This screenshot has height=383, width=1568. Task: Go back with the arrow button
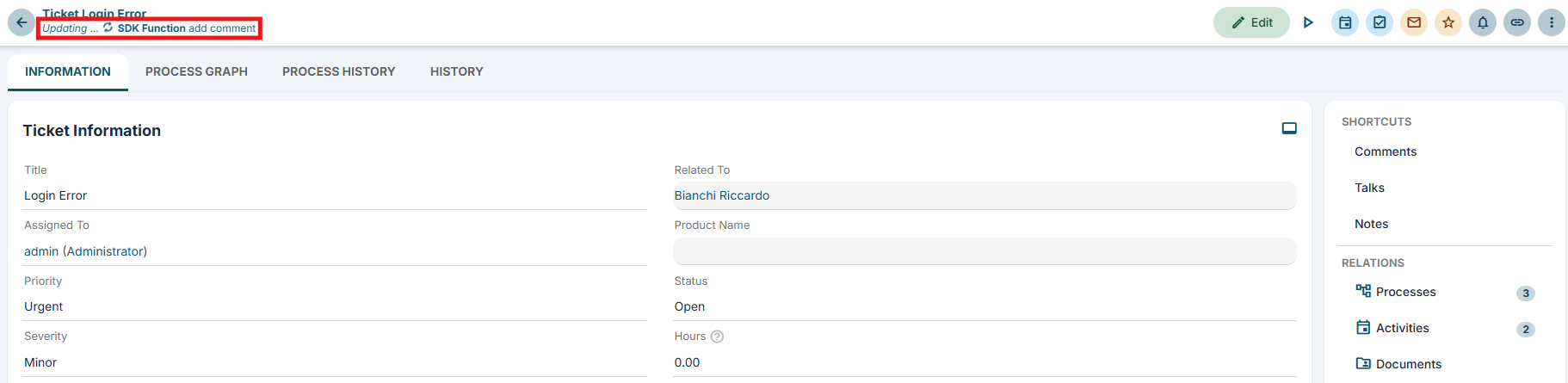(x=22, y=22)
